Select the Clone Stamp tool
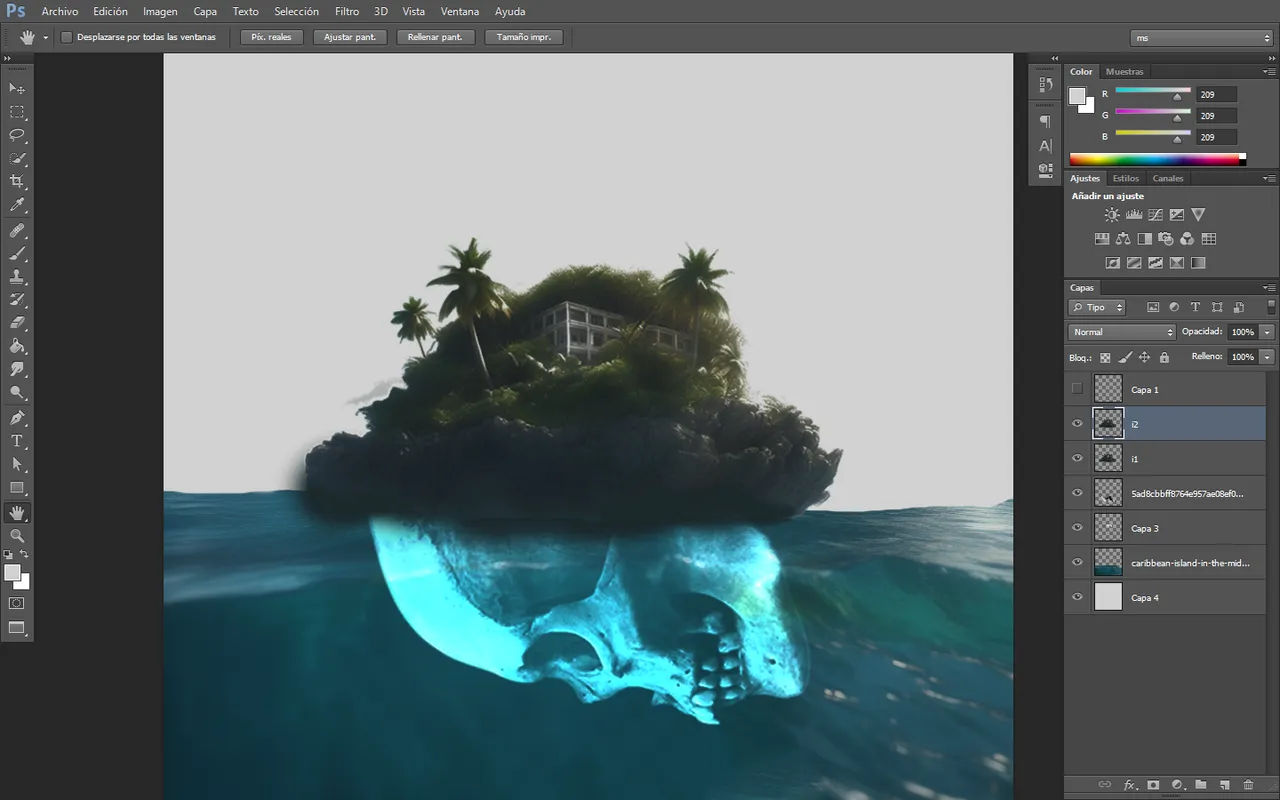 click(x=17, y=277)
